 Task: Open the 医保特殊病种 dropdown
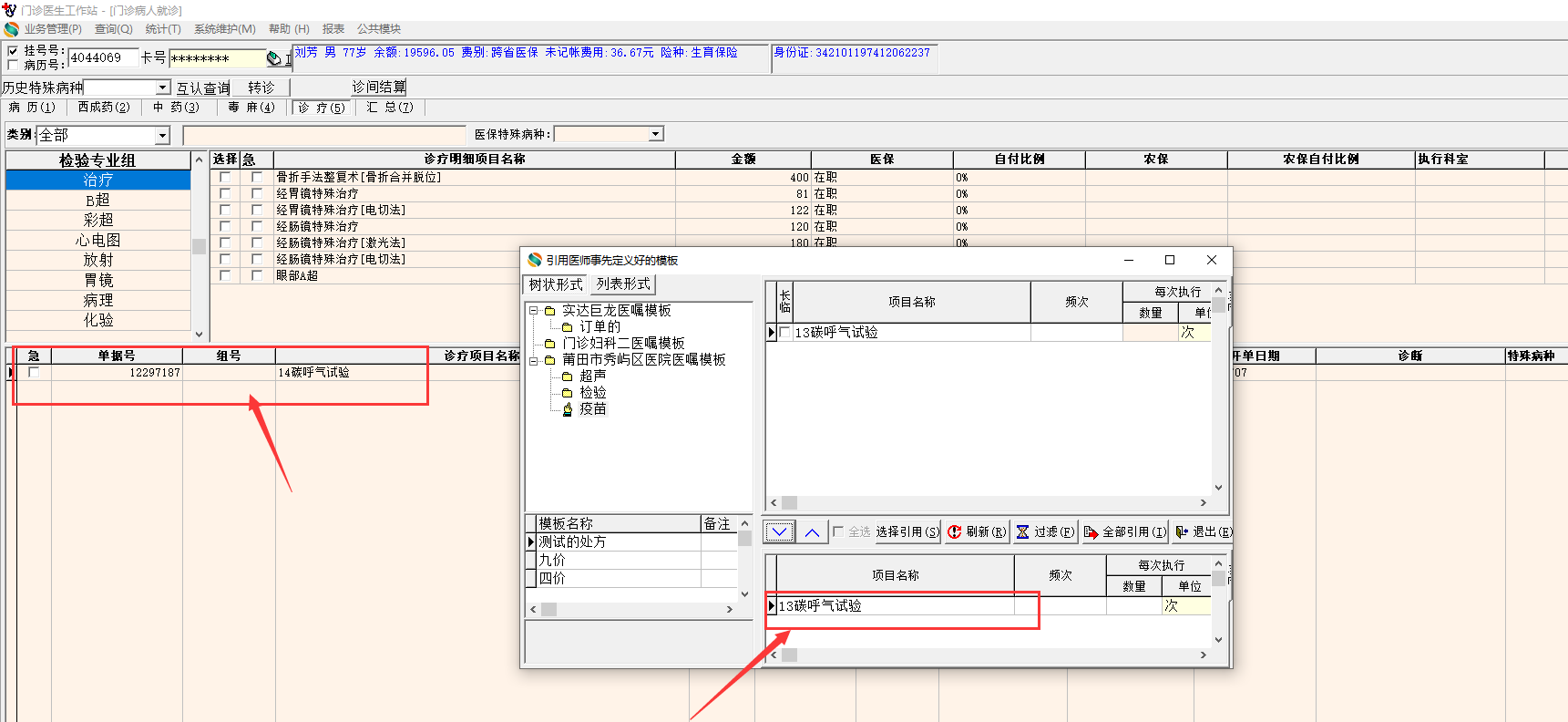655,134
